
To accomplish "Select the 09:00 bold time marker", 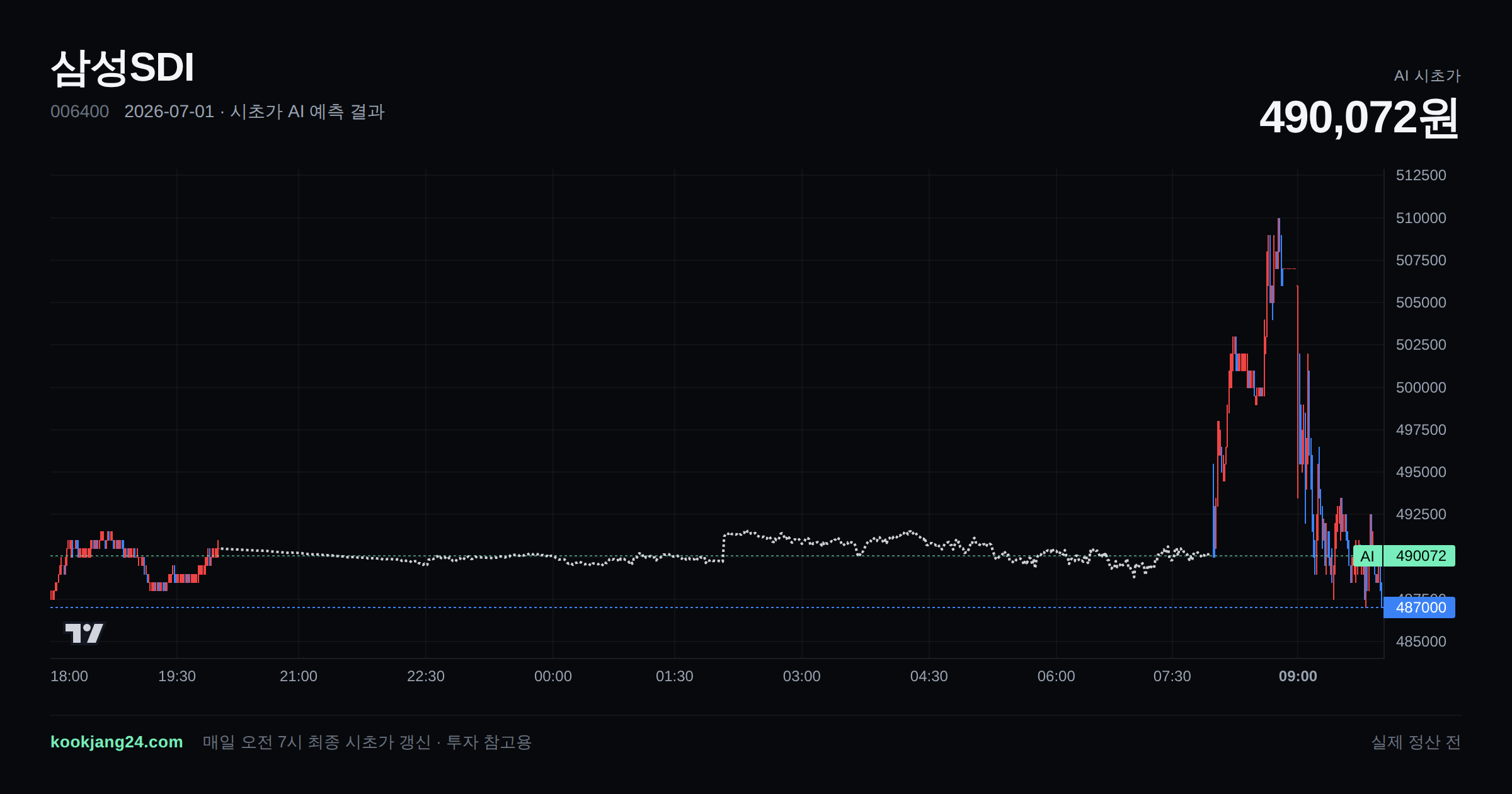I will (x=1298, y=676).
